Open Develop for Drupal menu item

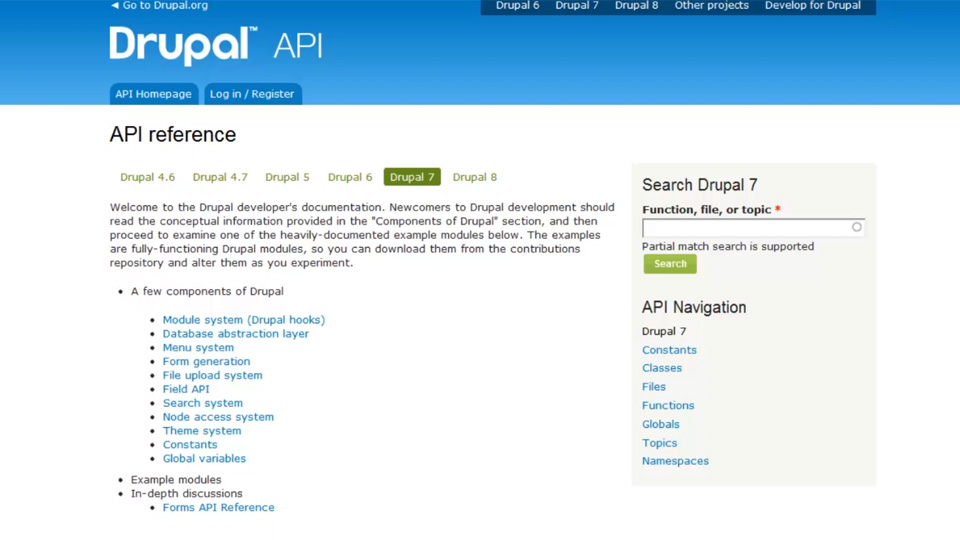[812, 6]
